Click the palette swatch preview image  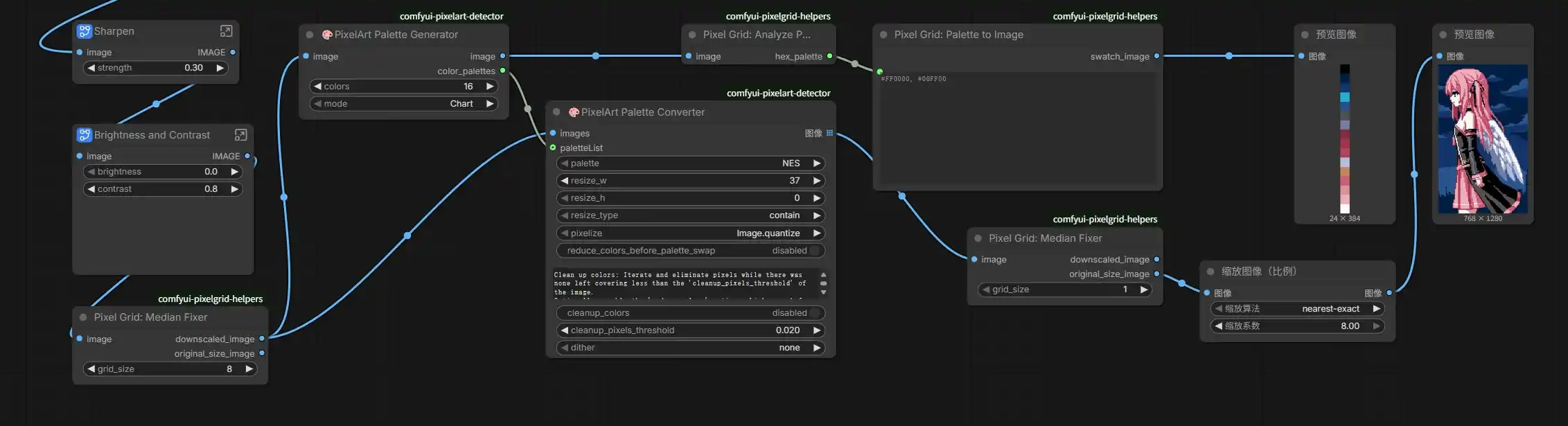pos(1345,139)
